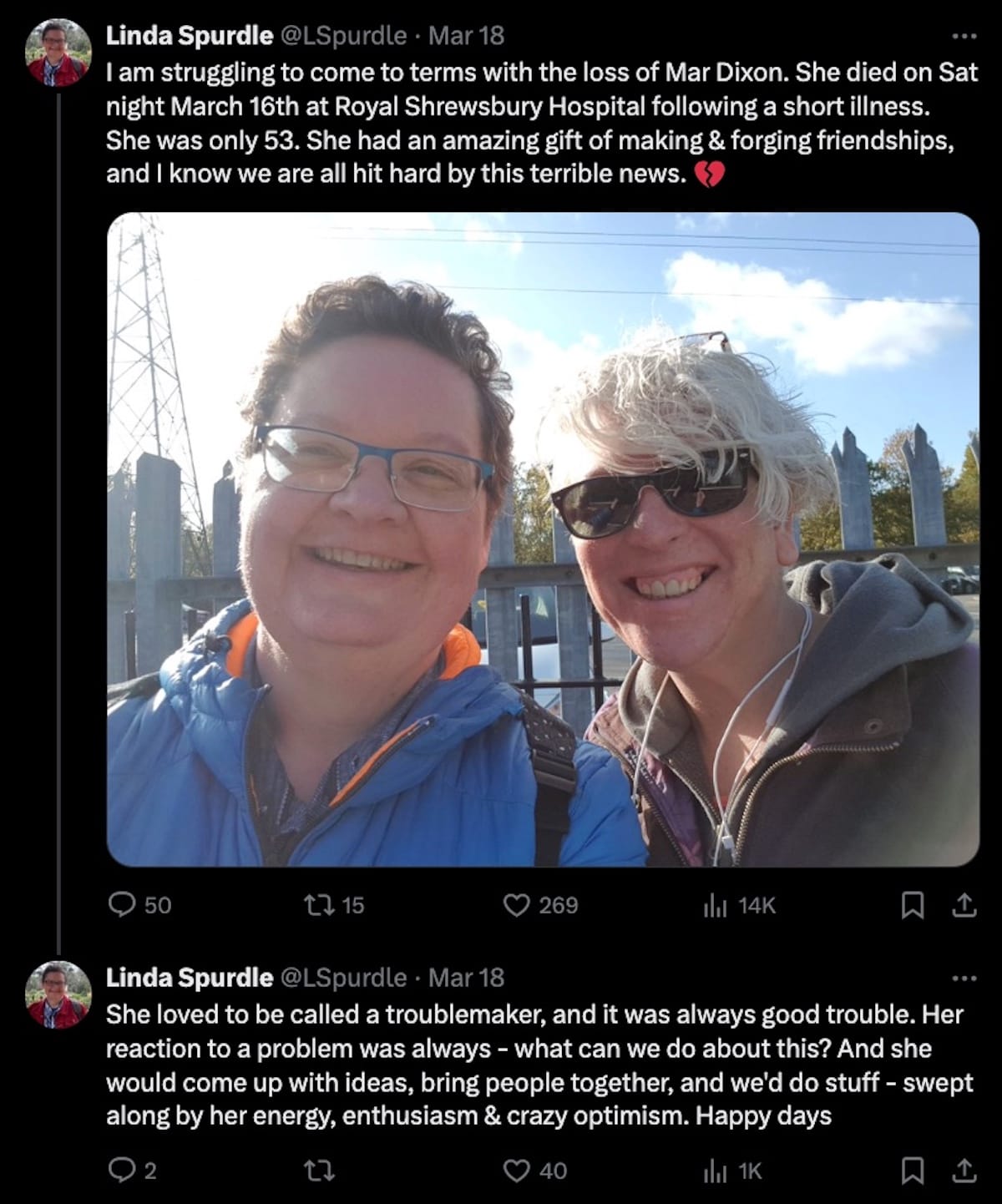
Task: Open @LSpurdle handle in second tweet
Action: (x=343, y=978)
